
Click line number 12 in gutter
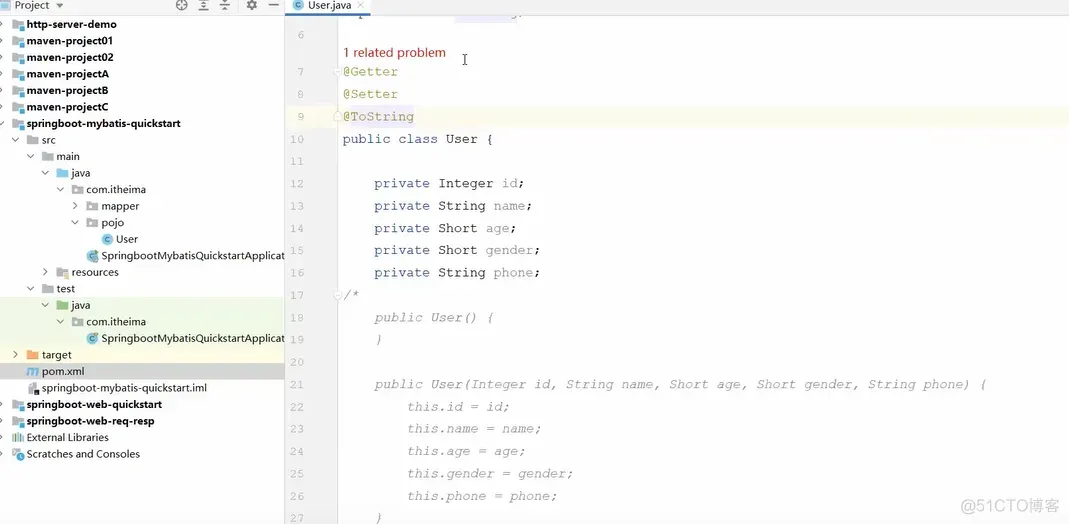(x=297, y=183)
